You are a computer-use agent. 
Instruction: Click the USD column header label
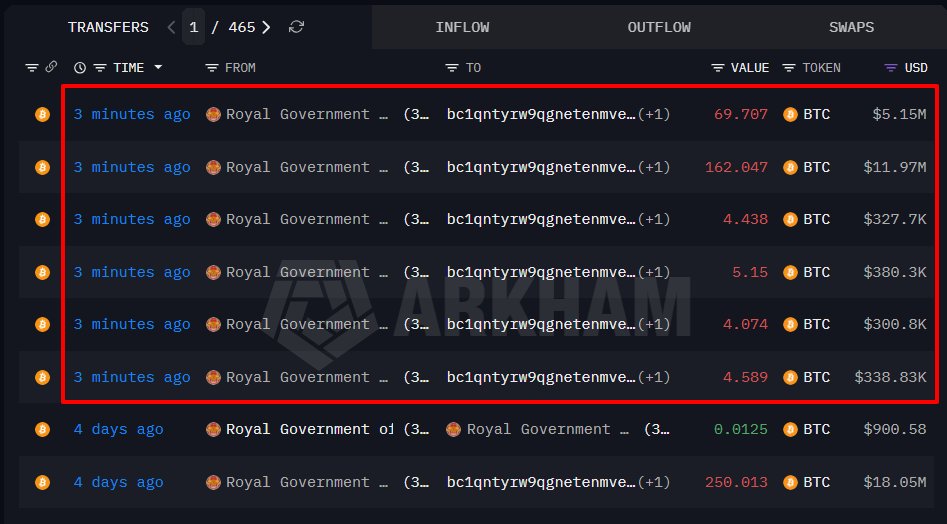[x=916, y=68]
